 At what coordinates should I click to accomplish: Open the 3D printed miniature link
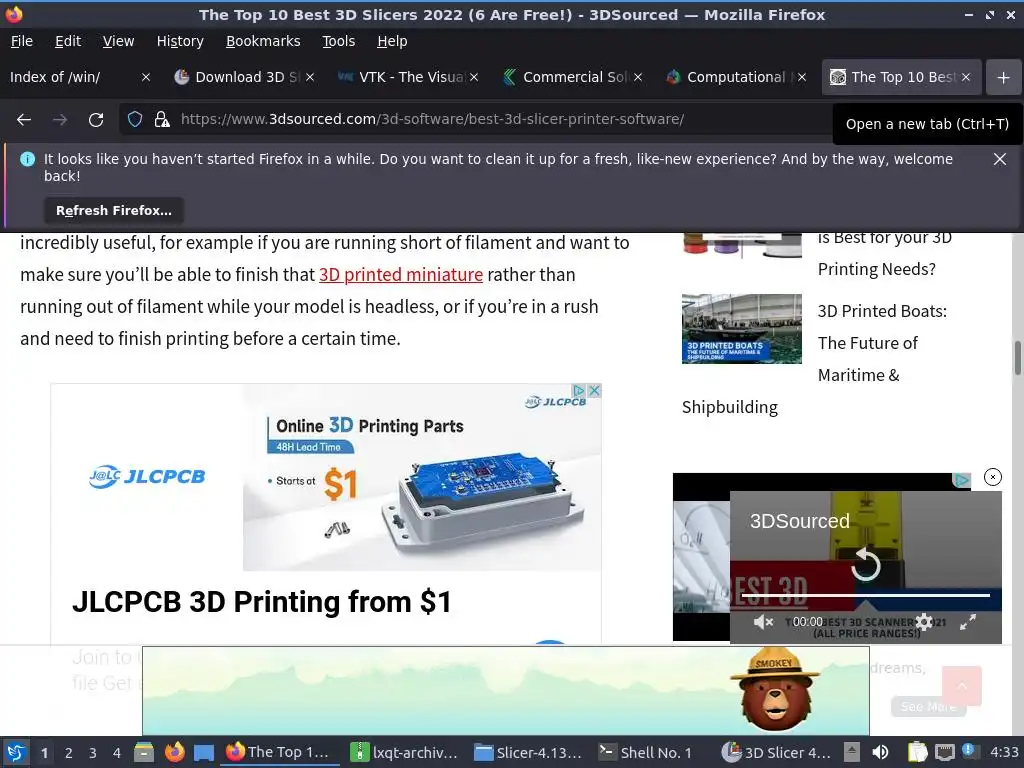[401, 274]
